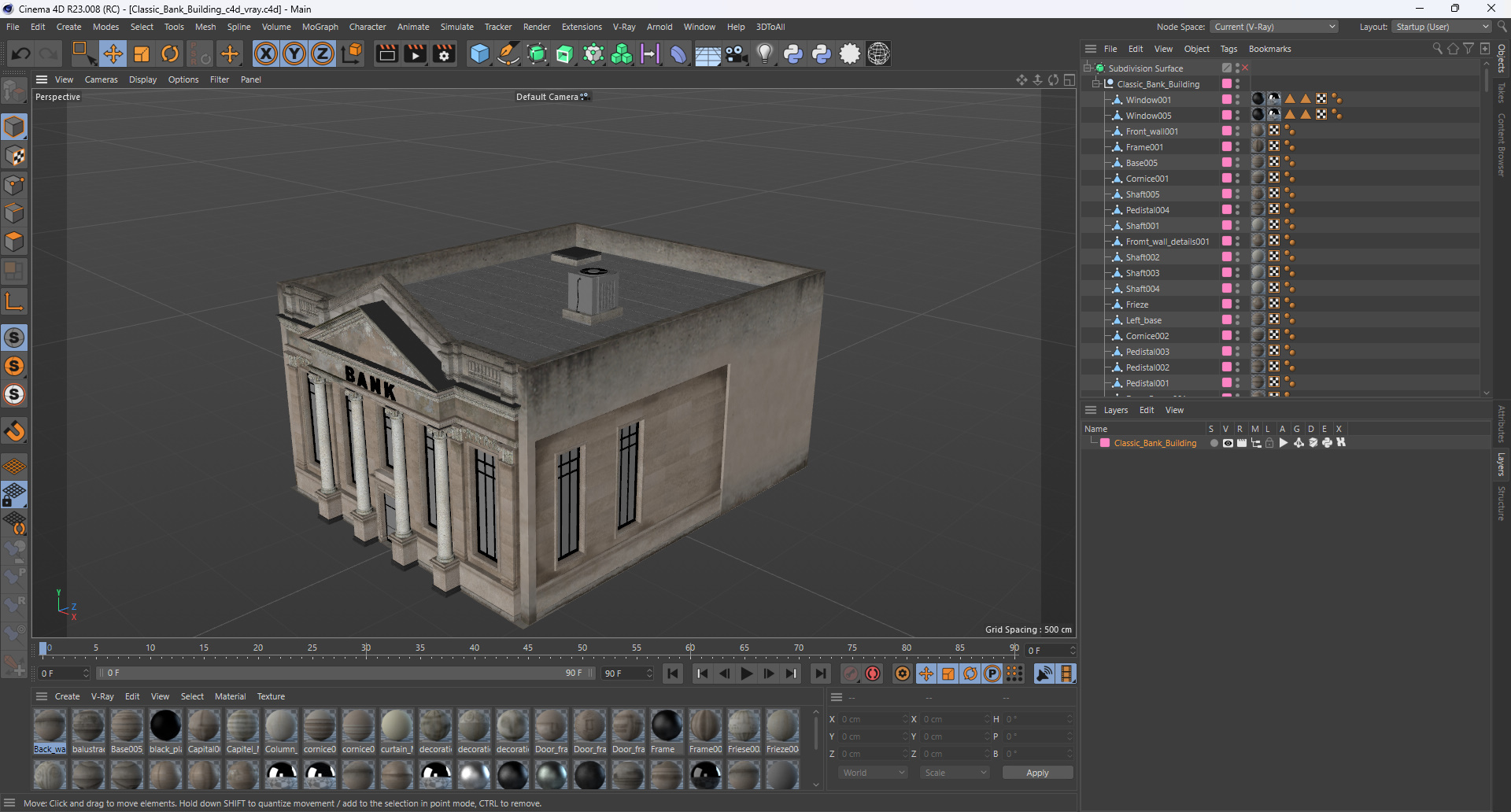Screen dimensions: 1511x812
Task: Select the Texture mode icon
Action: pyautogui.click(x=15, y=156)
